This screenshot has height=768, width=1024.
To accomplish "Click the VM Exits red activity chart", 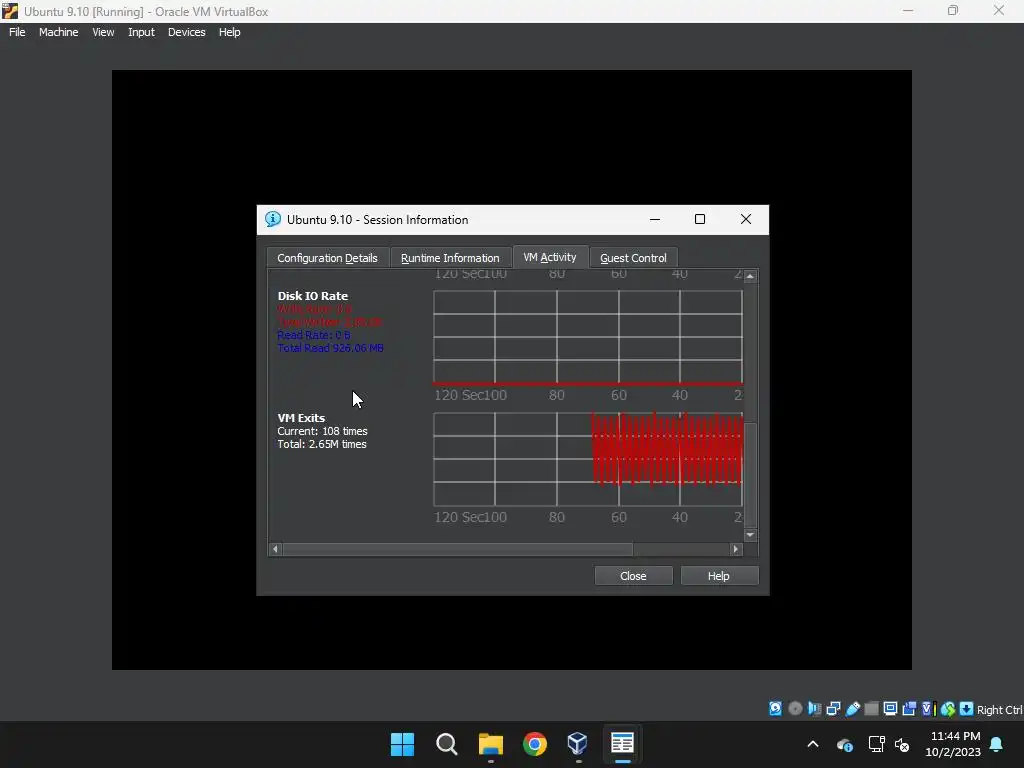I will click(588, 459).
